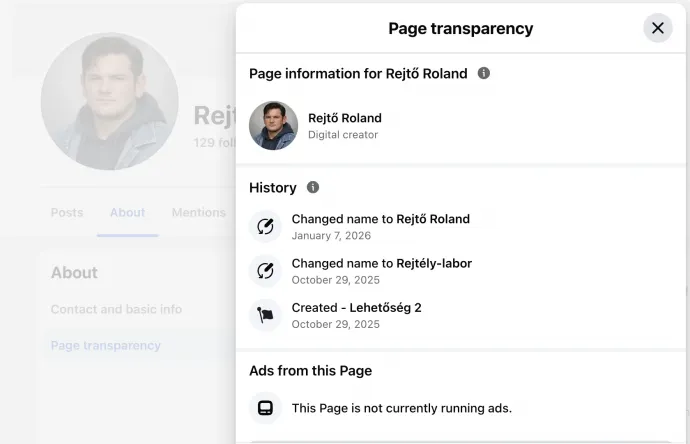
Task: Click the info icon next to History
Action: [x=313, y=187]
